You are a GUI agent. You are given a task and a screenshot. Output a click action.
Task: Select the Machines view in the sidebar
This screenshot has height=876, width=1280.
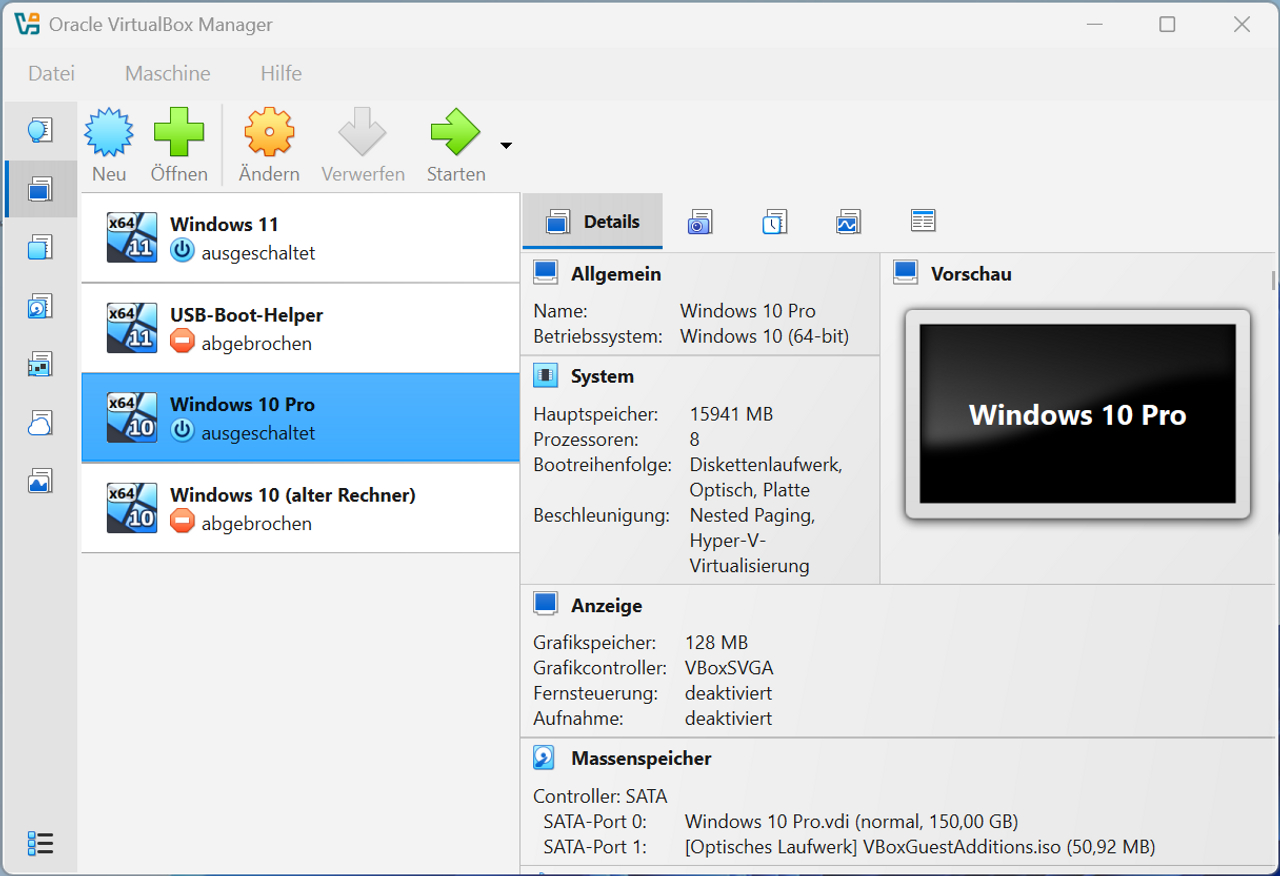pos(40,189)
